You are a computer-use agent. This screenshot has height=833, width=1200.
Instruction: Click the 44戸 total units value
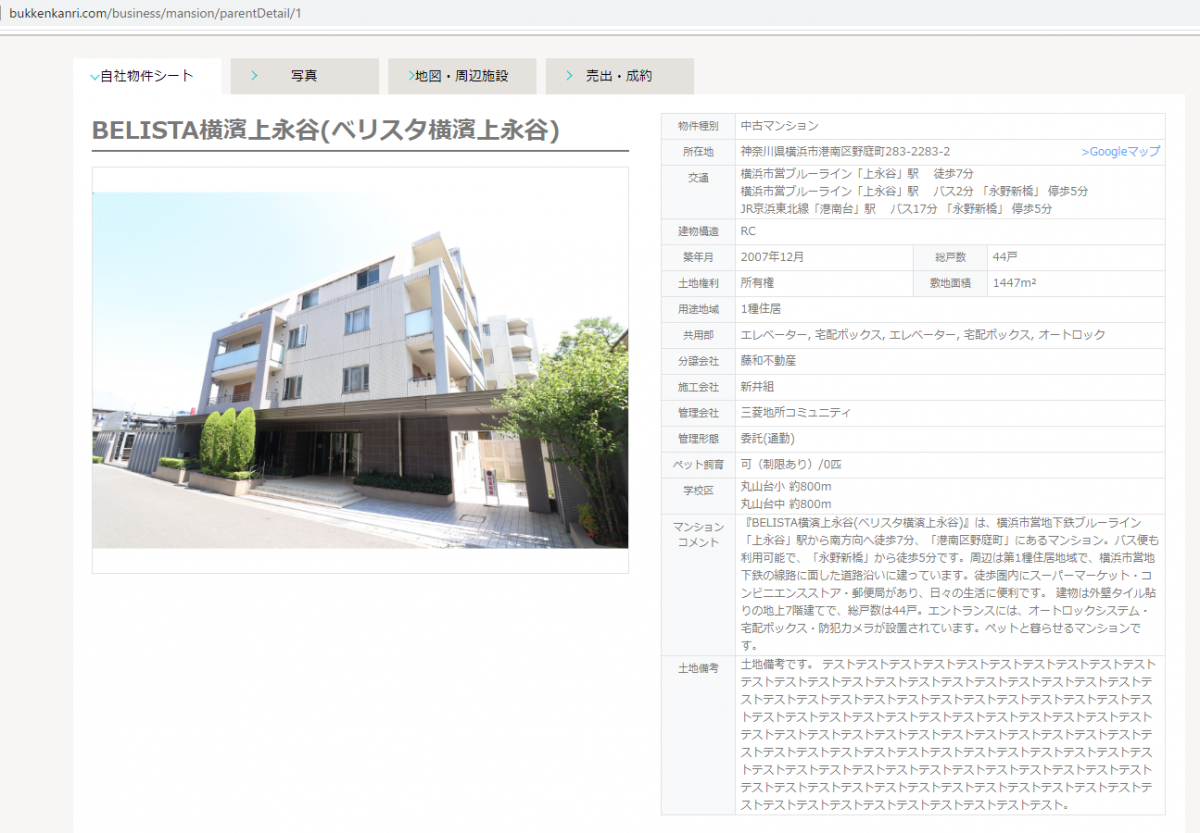pyautogui.click(x=1004, y=257)
